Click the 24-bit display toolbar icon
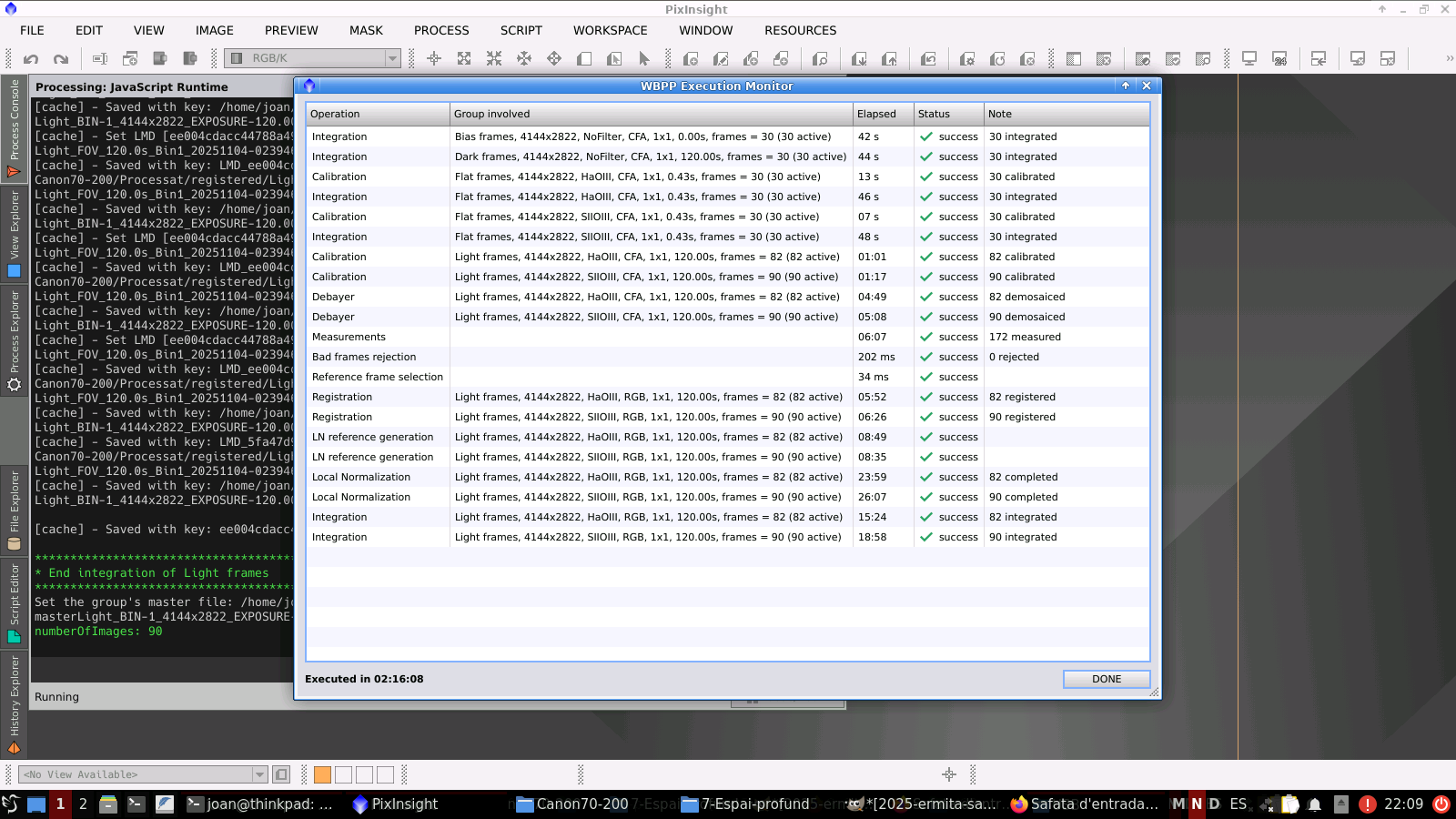 tap(1279, 59)
